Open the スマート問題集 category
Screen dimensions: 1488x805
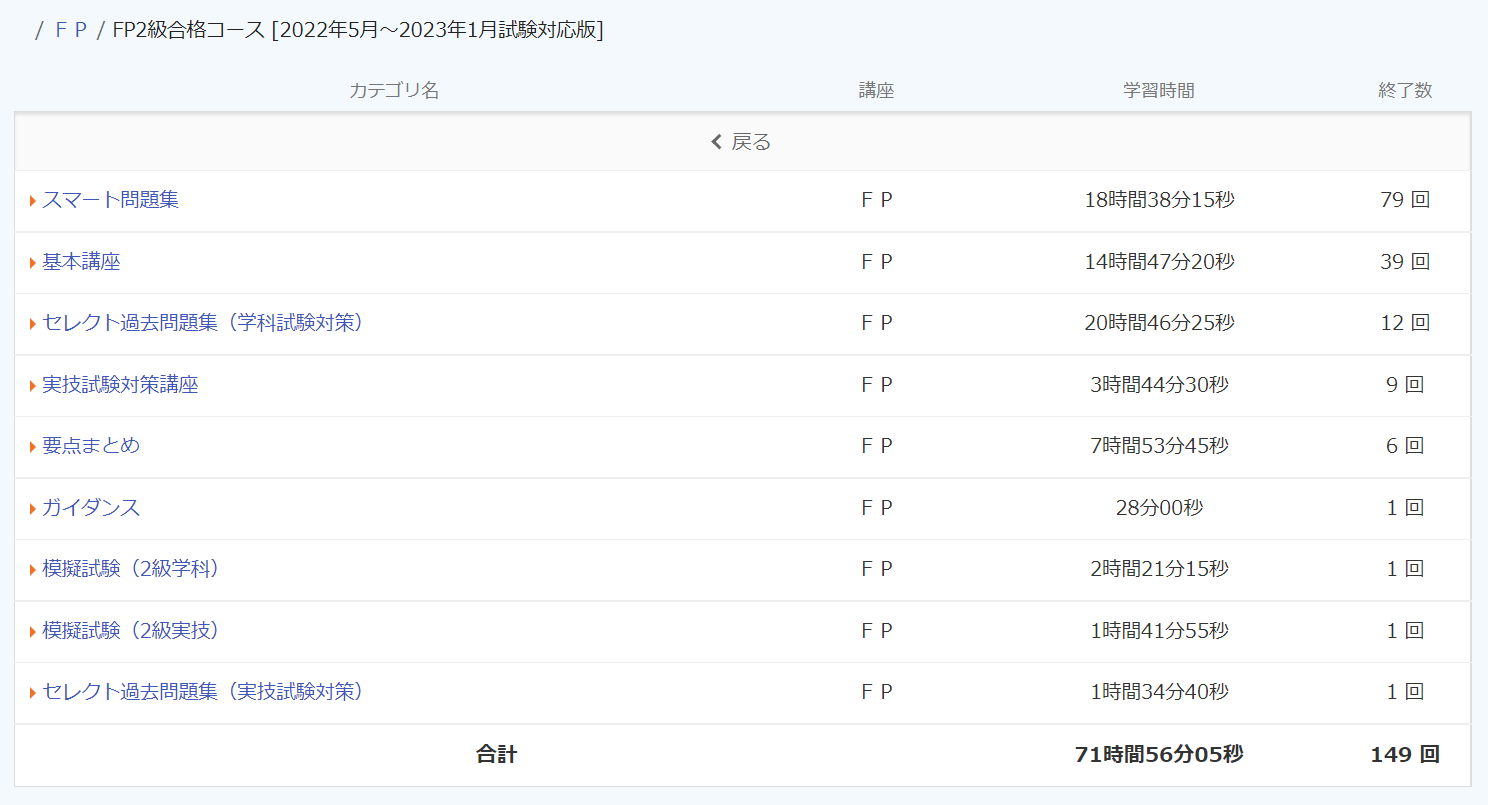coord(110,200)
